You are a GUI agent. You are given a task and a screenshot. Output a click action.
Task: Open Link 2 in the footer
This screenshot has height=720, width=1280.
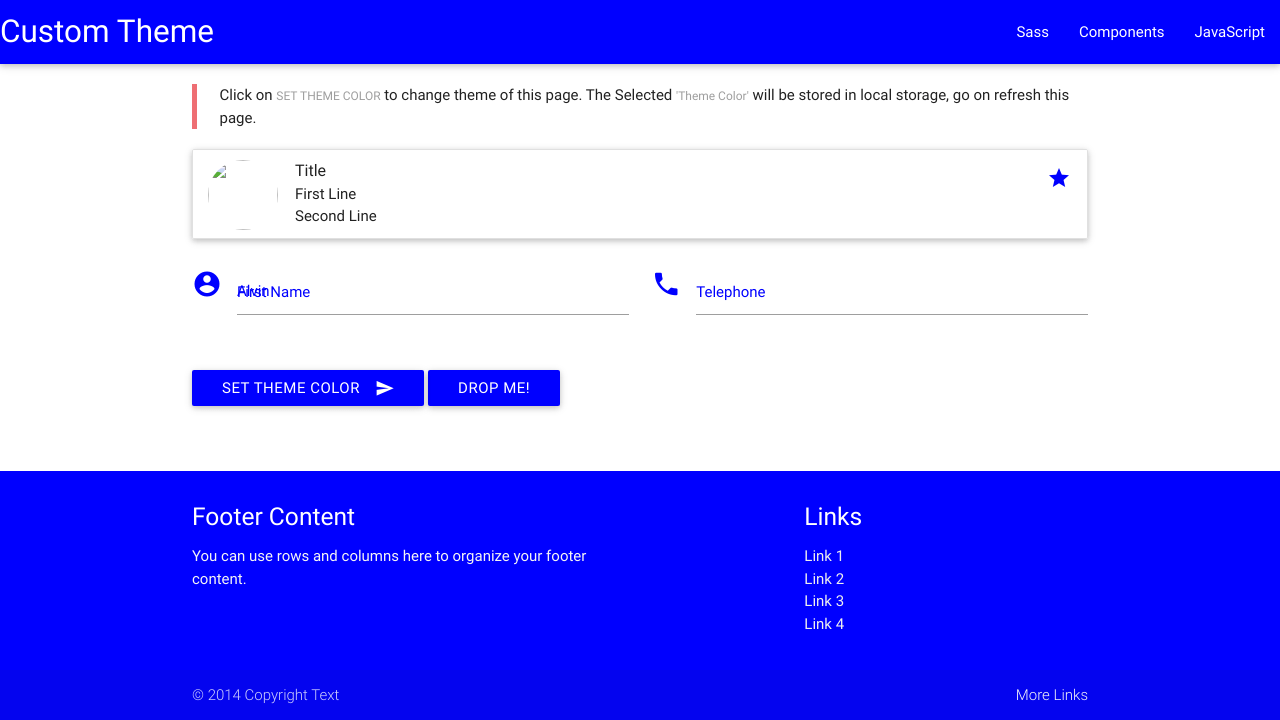coord(823,578)
